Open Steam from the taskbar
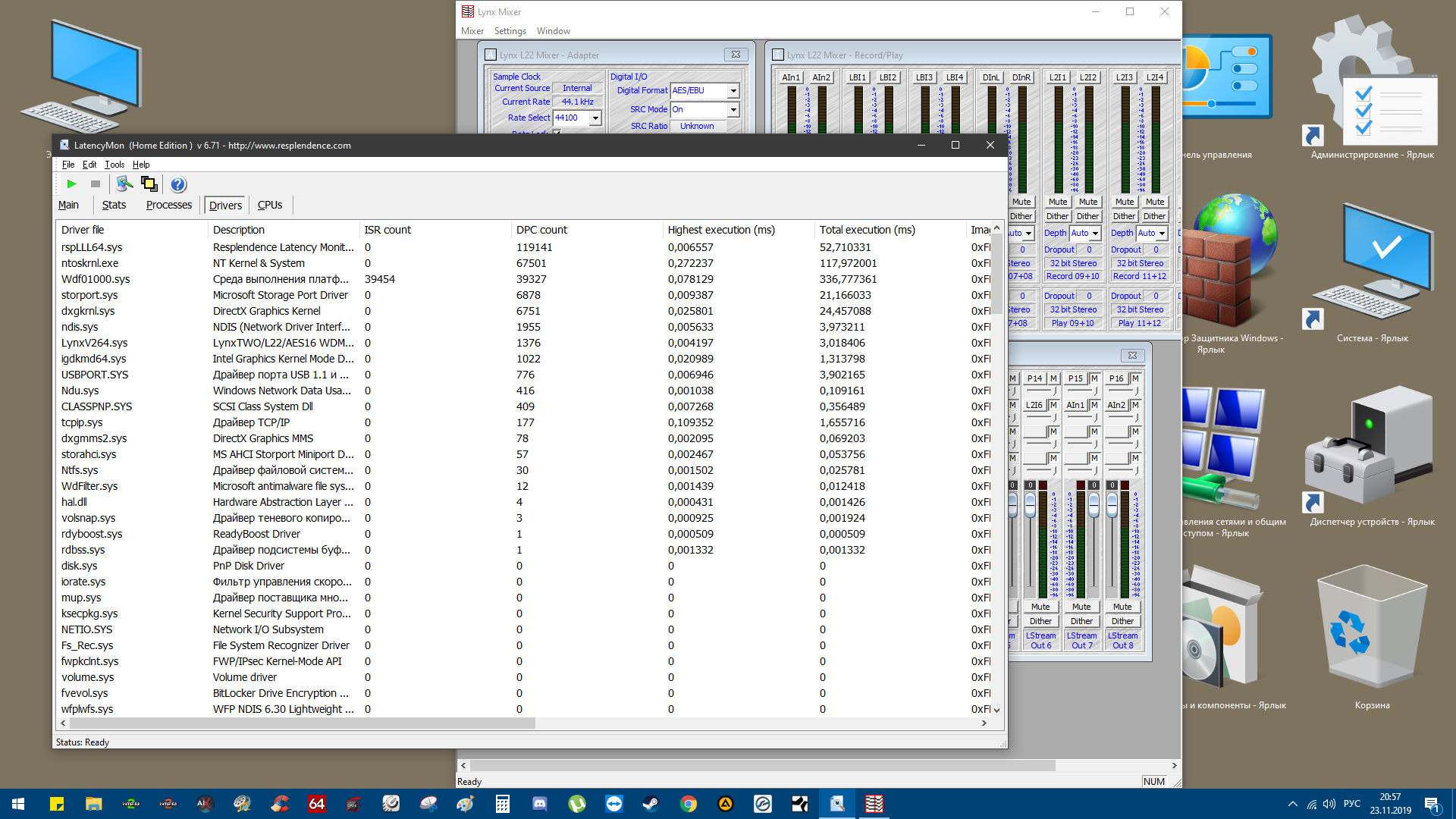Image resolution: width=1456 pixels, height=819 pixels. click(651, 804)
